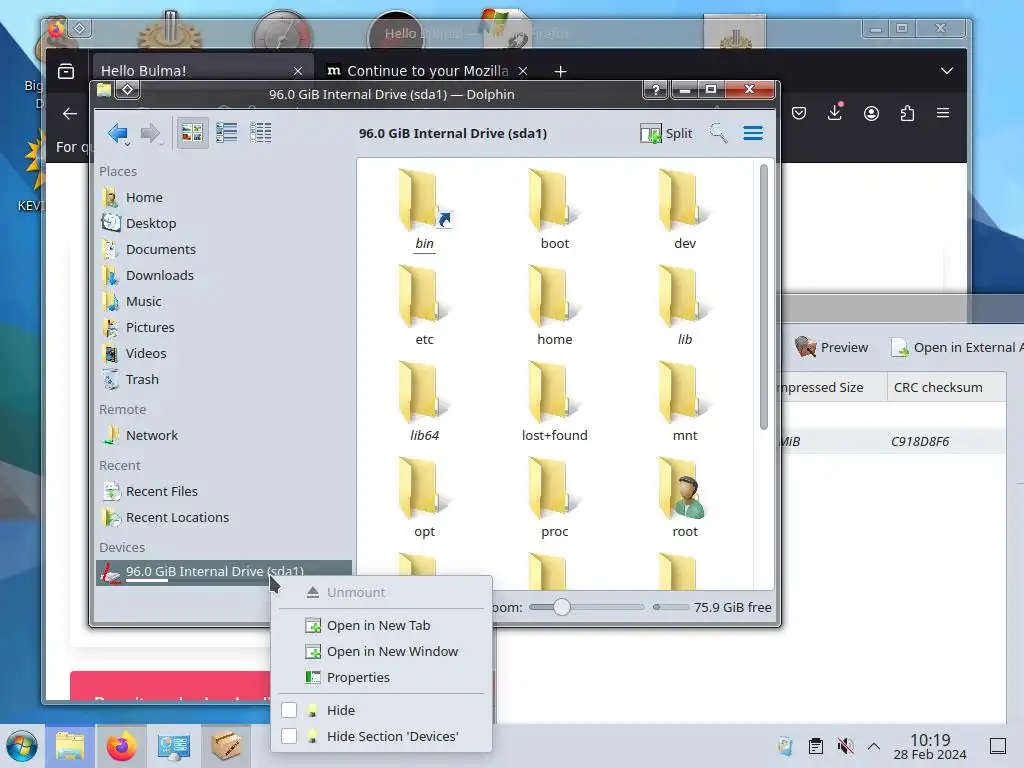Choose Properties from context menu
This screenshot has height=768, width=1024.
(x=381, y=678)
